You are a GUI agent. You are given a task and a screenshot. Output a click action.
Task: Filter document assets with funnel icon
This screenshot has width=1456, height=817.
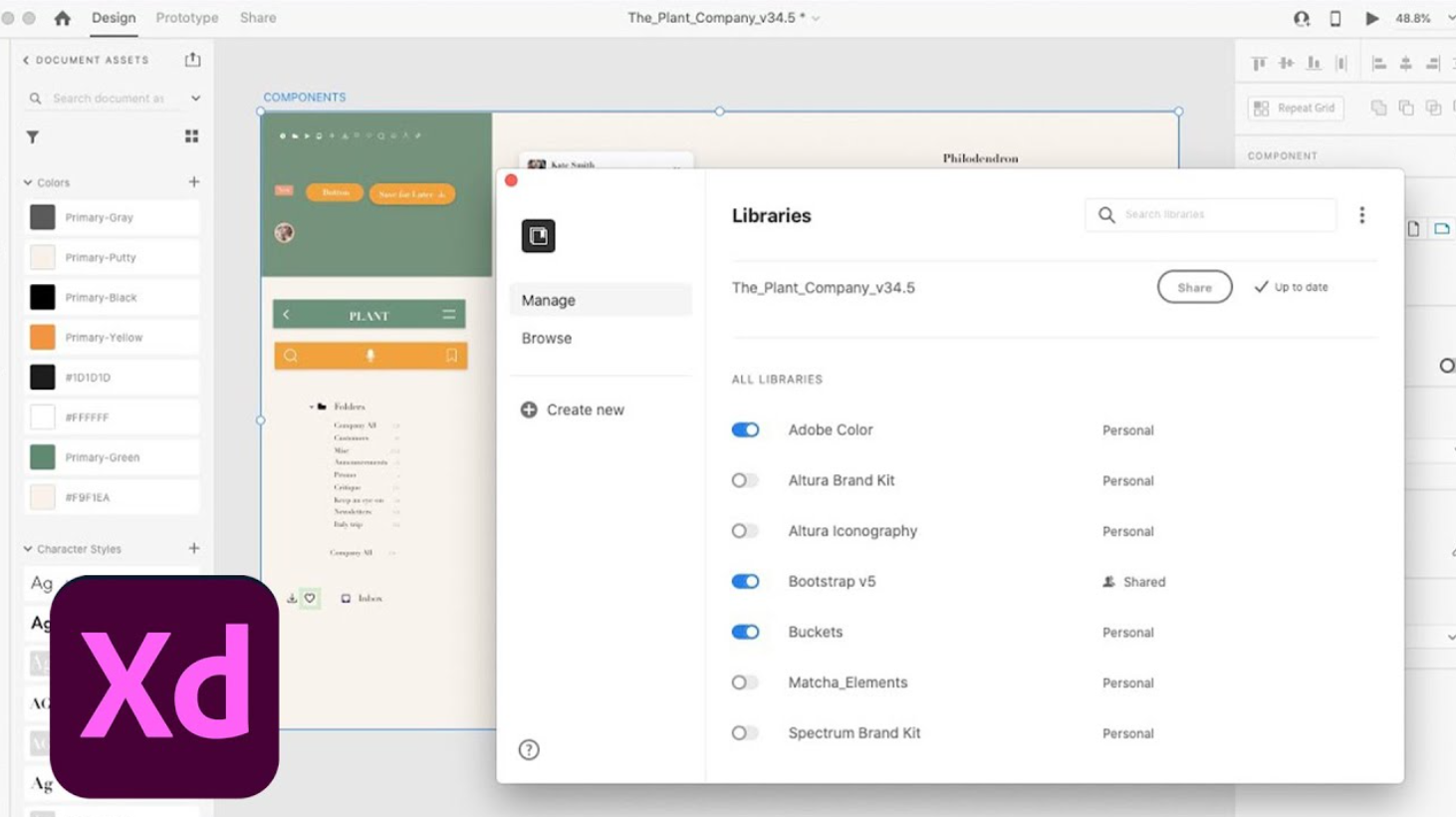pos(32,136)
